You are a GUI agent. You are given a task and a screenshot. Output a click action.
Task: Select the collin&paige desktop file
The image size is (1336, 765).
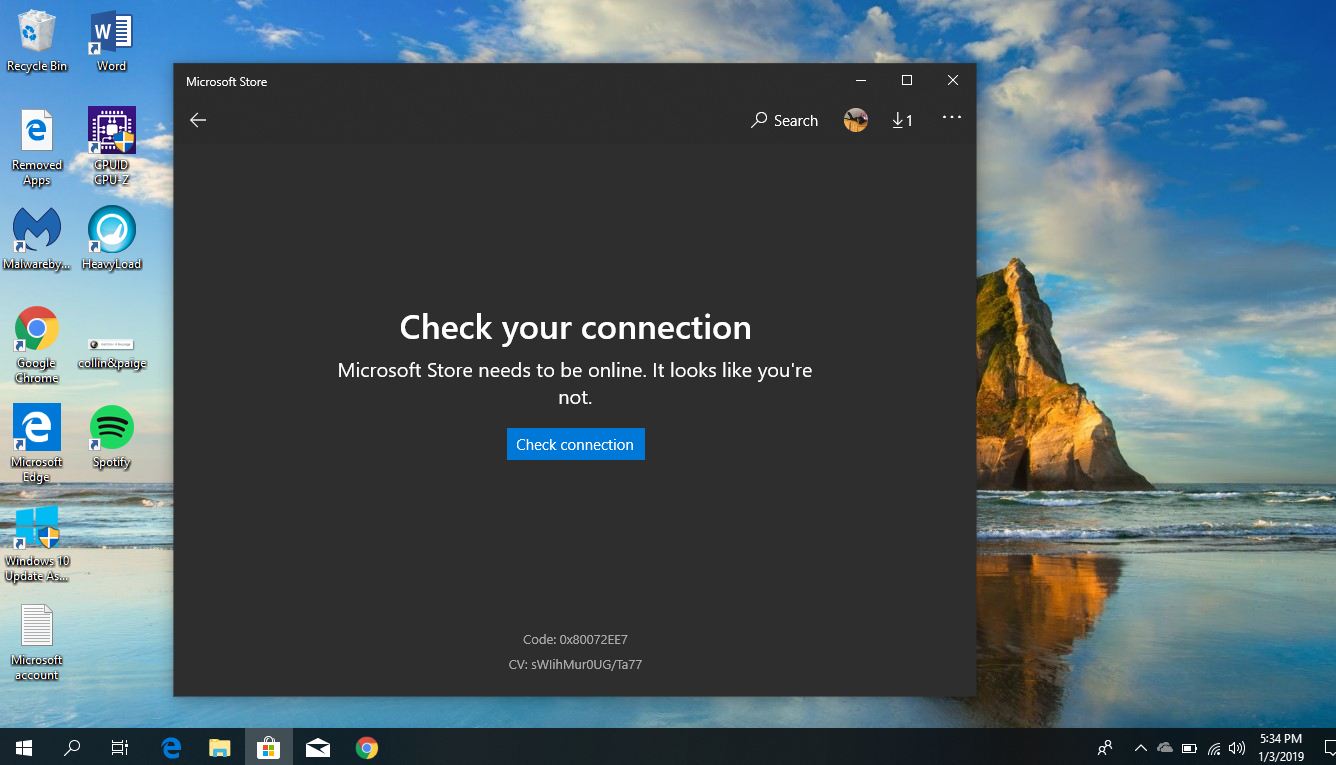click(111, 352)
